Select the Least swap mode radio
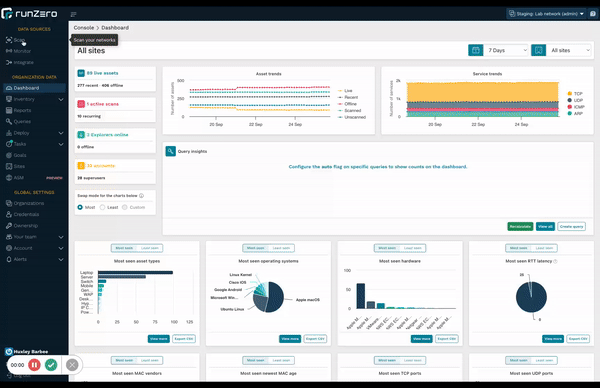 [x=102, y=207]
